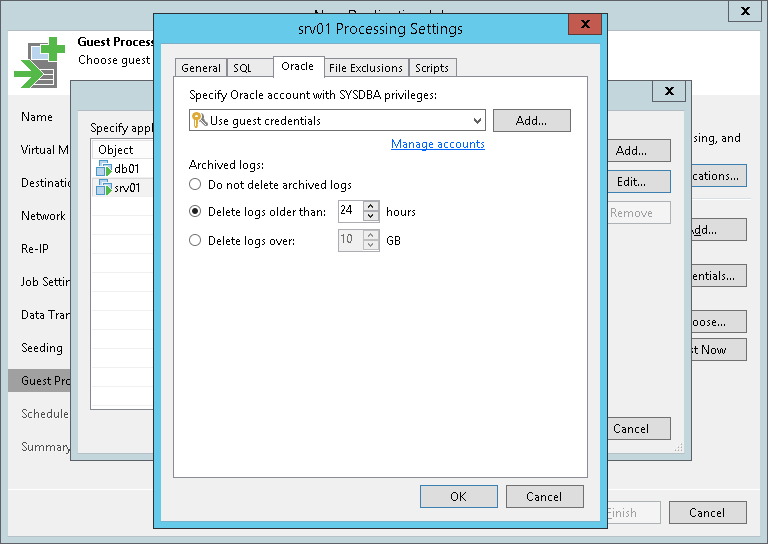Open the Manage accounts link

[438, 144]
